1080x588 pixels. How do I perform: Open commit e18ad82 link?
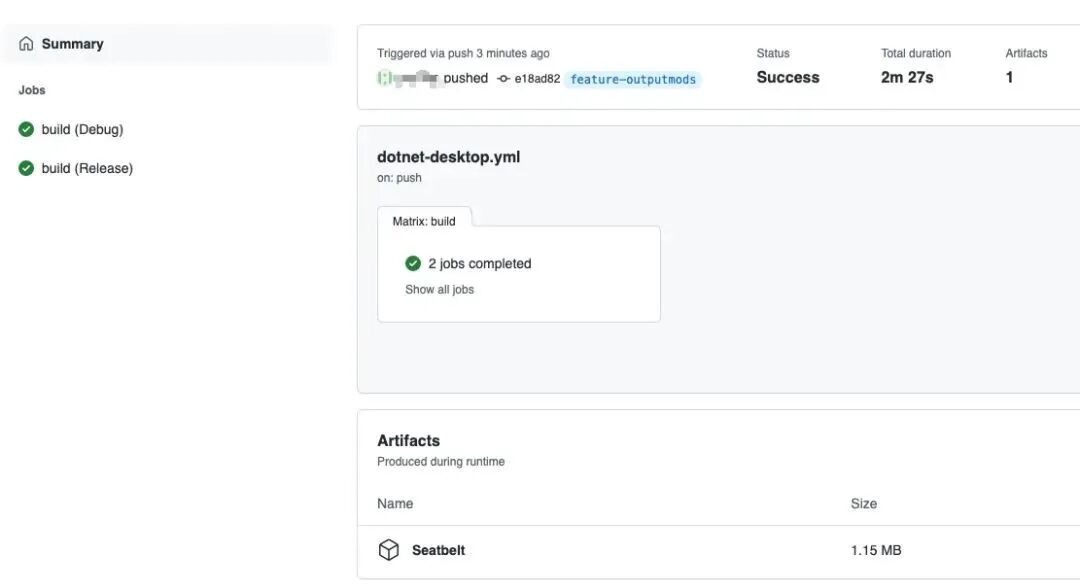tap(537, 79)
